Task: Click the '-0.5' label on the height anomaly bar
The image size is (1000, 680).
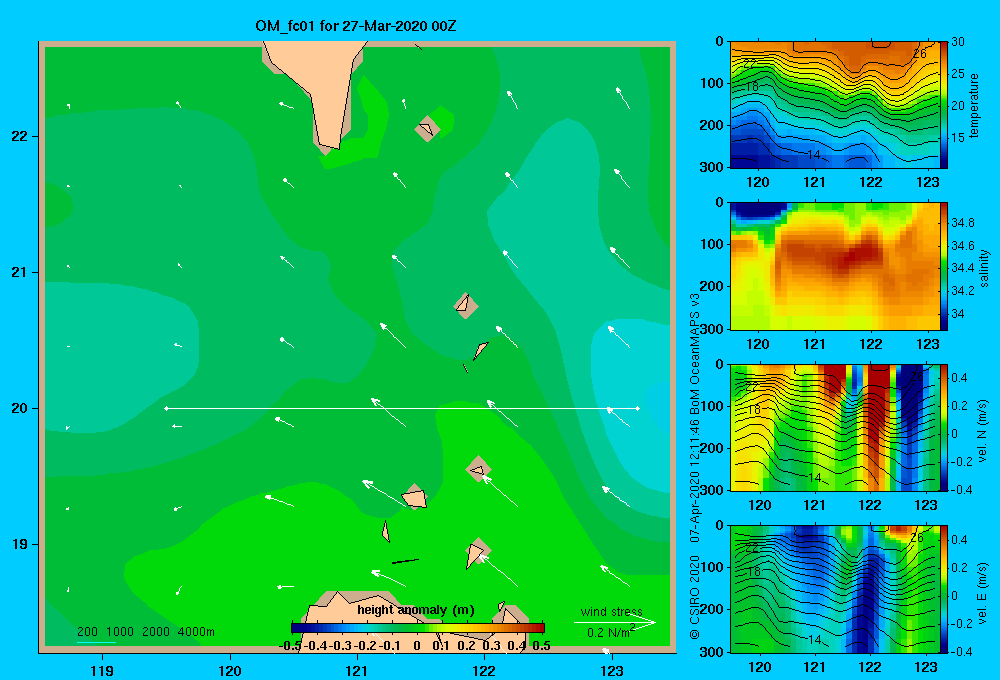Action: [290, 646]
